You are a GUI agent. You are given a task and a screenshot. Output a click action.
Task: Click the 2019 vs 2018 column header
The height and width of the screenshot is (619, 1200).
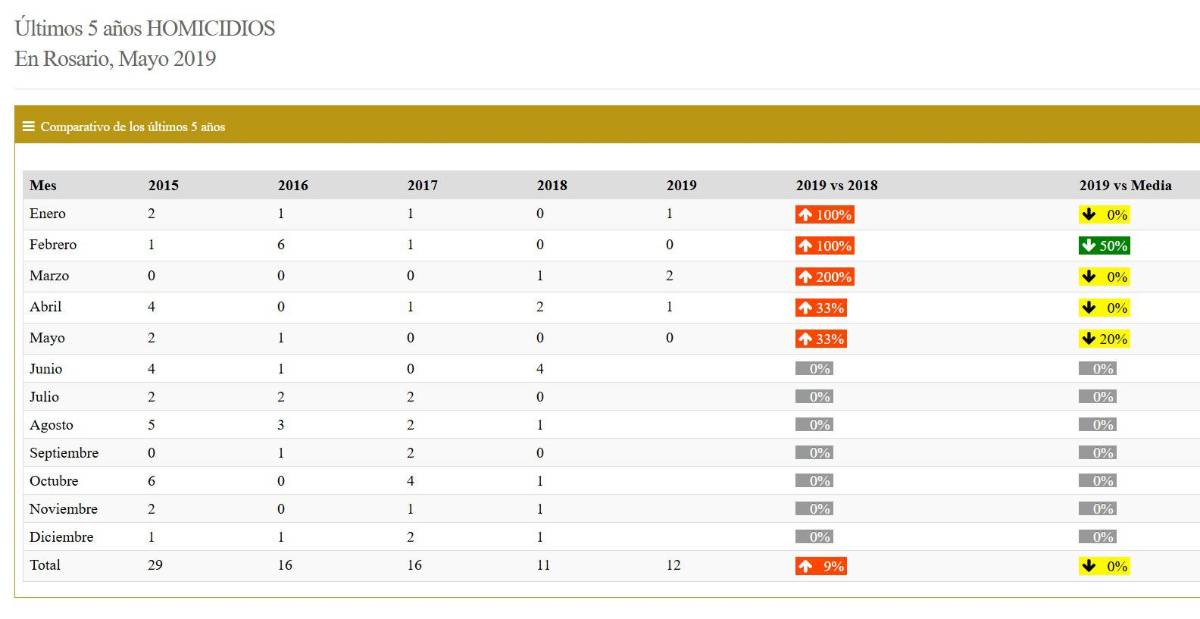[x=836, y=185]
